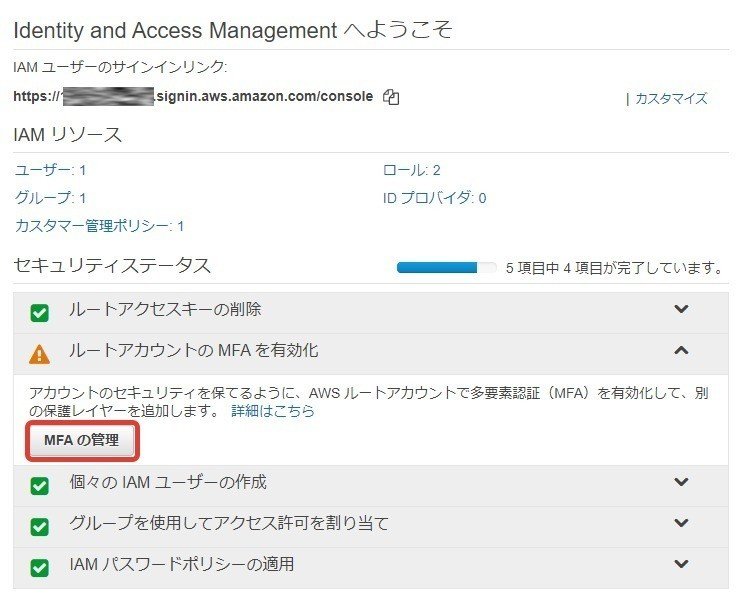Copy the IAM sign-in link icon

click(x=391, y=97)
